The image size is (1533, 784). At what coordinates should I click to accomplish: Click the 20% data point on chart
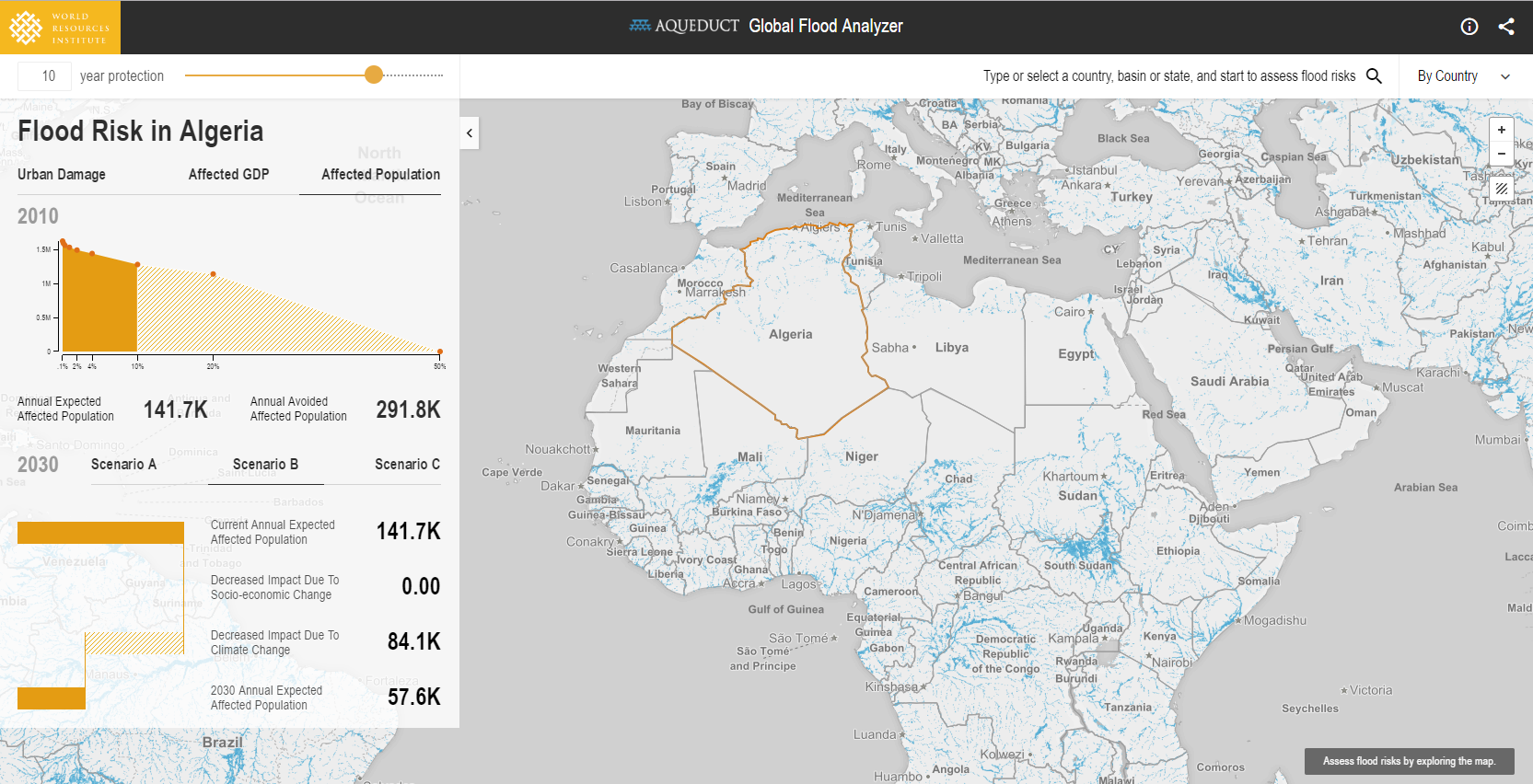point(213,274)
